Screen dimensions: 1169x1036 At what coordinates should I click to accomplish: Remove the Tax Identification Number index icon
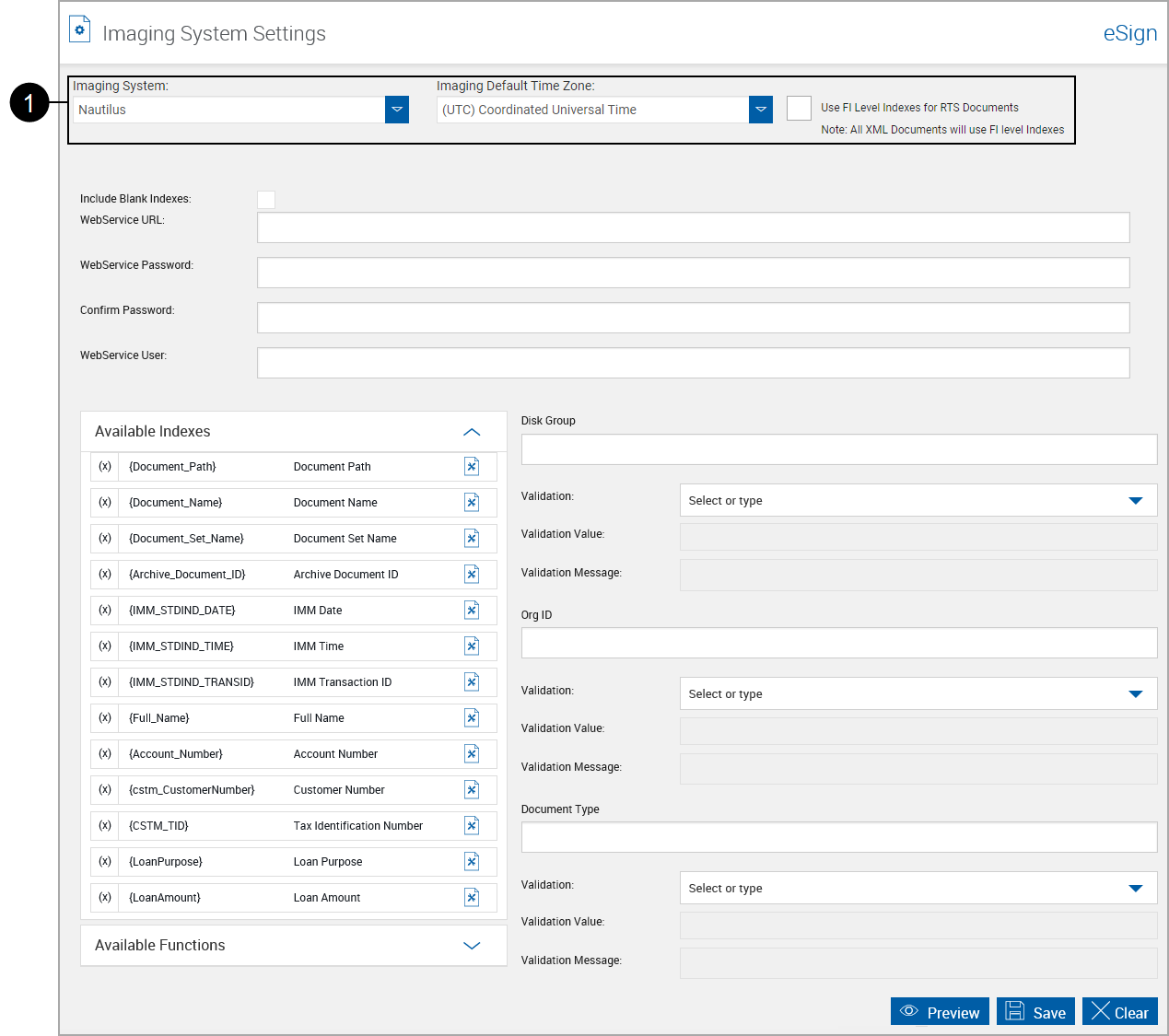[472, 825]
